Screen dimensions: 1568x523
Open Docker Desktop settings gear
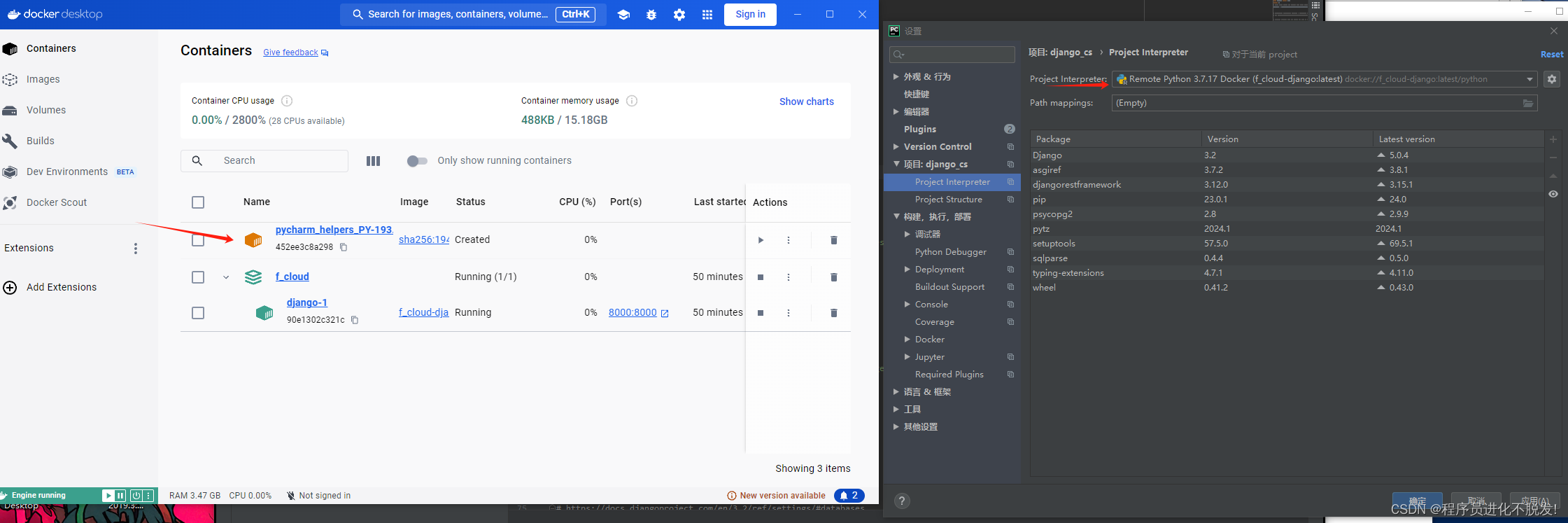(x=679, y=15)
